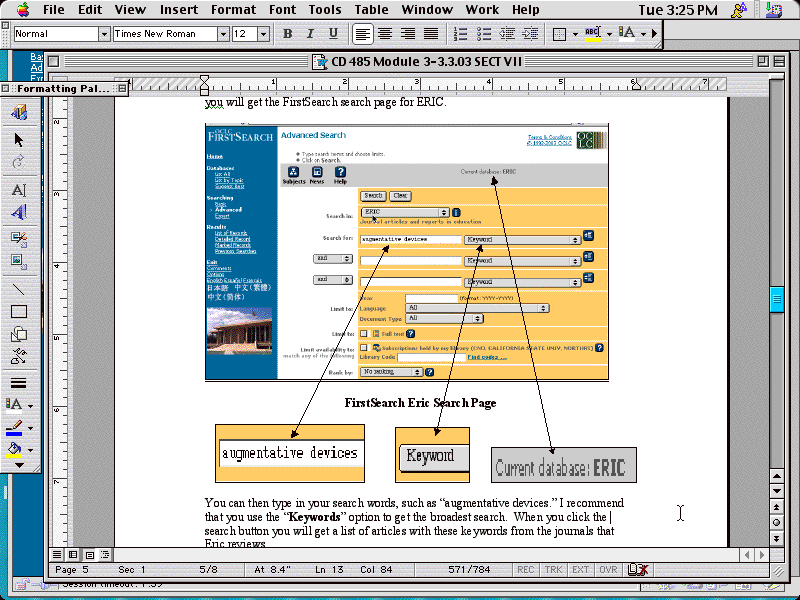Expand more drawing toolbar buttons
Image resolution: width=800 pixels, height=600 pixels.
click(19, 465)
